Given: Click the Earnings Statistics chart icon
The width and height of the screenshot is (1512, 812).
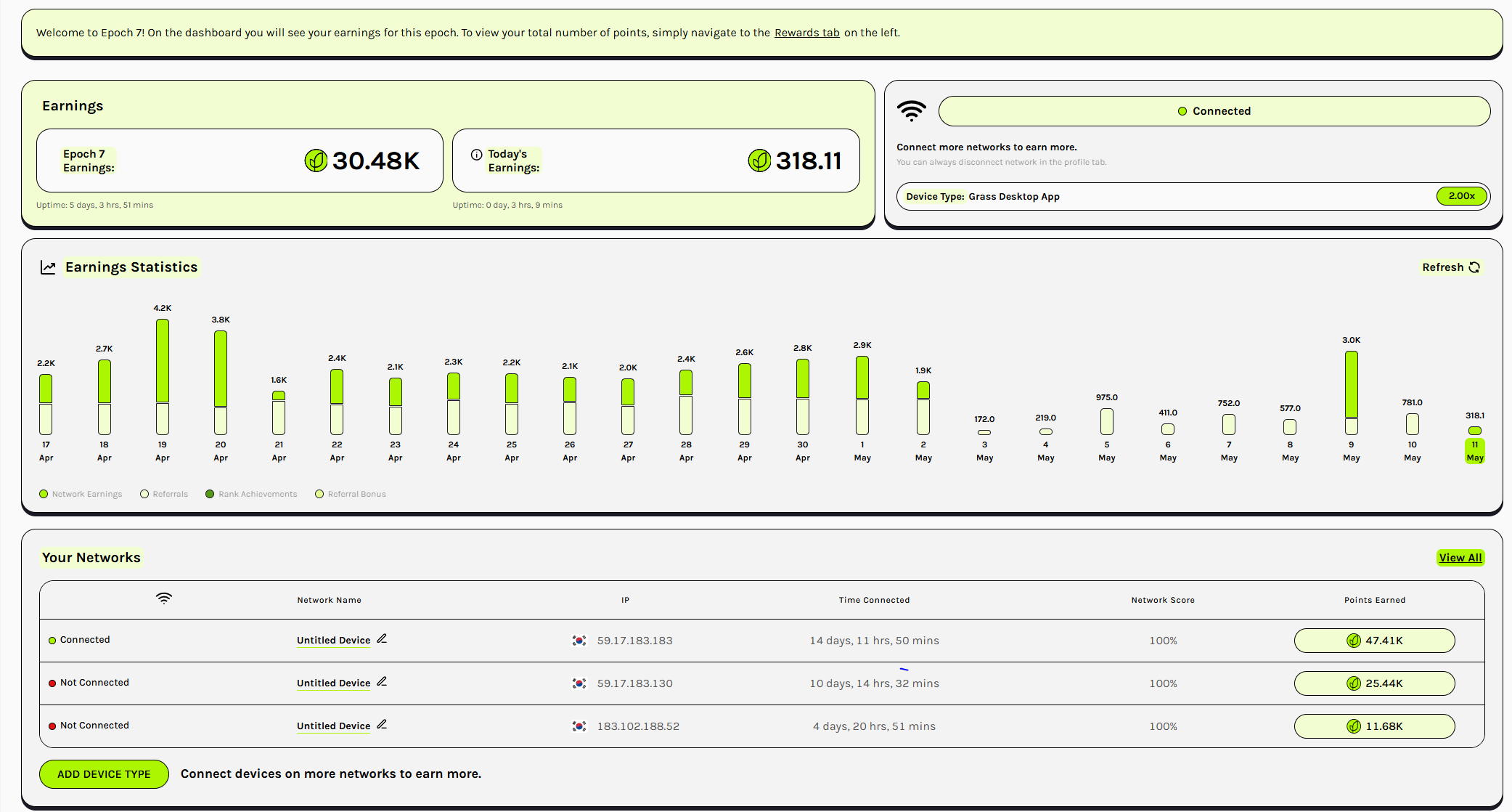Looking at the screenshot, I should (x=48, y=267).
